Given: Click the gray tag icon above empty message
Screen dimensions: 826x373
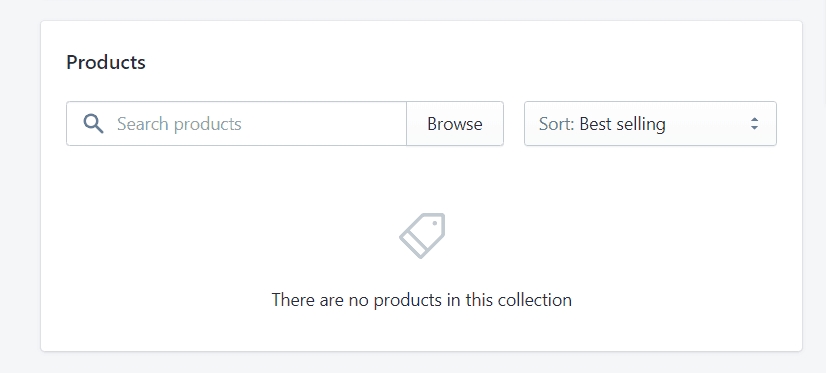Looking at the screenshot, I should click(422, 235).
